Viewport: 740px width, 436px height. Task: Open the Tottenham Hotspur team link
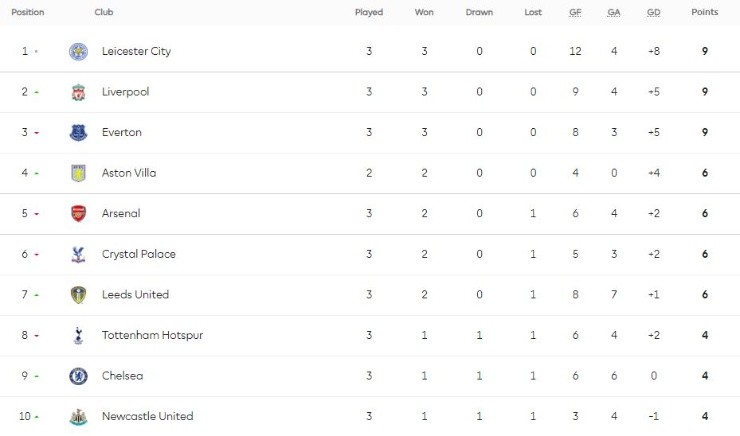point(152,335)
